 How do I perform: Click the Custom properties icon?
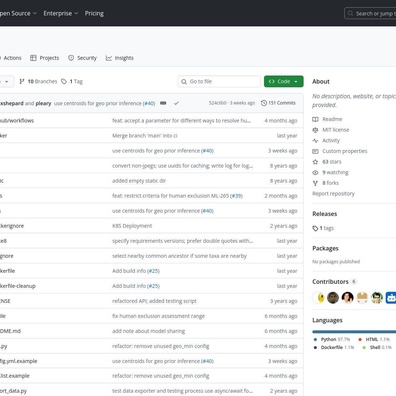pos(315,151)
